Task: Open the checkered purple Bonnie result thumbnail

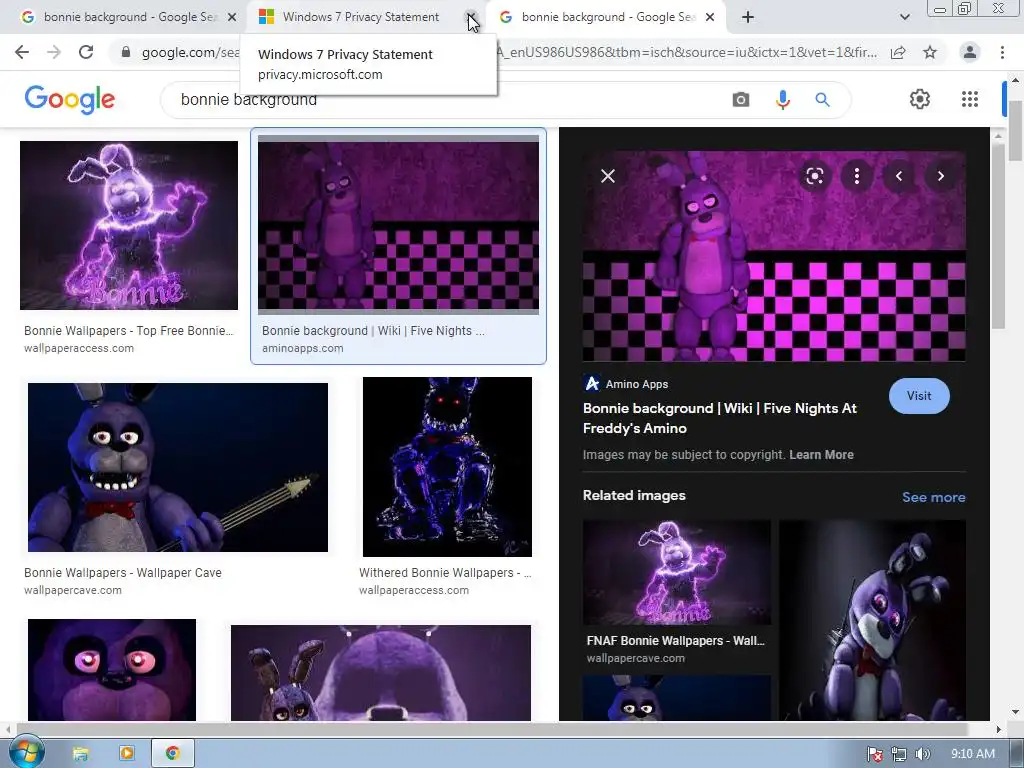Action: [398, 225]
